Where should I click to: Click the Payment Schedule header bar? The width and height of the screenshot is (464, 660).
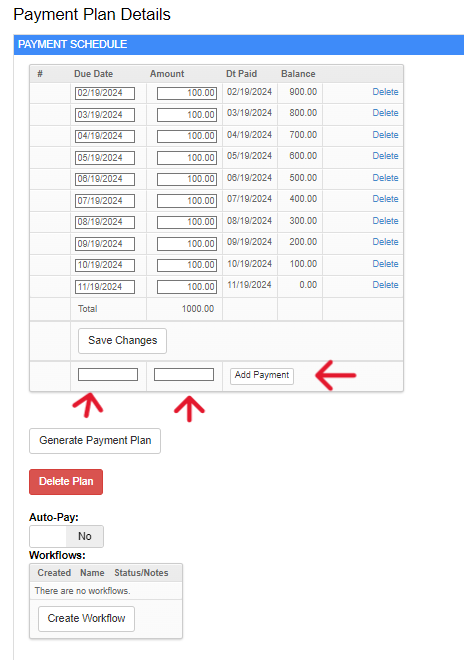pos(239,45)
